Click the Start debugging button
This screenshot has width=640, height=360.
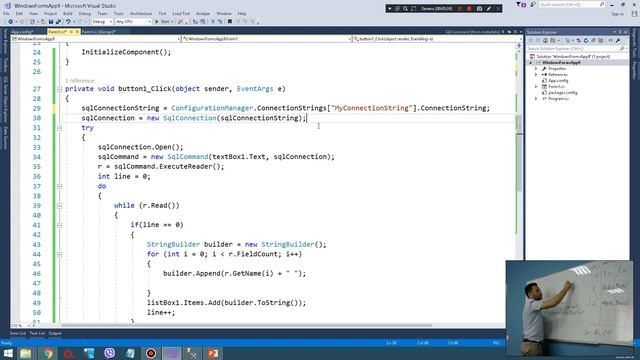[x=163, y=22]
